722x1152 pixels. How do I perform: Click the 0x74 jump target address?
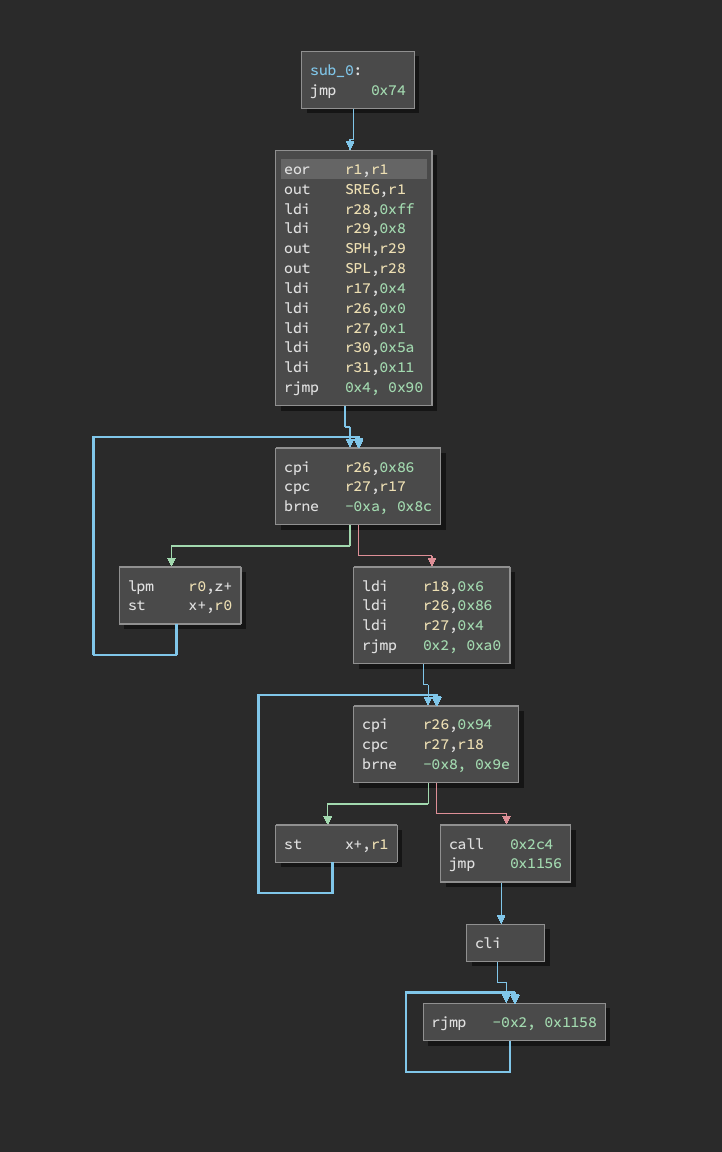387,90
